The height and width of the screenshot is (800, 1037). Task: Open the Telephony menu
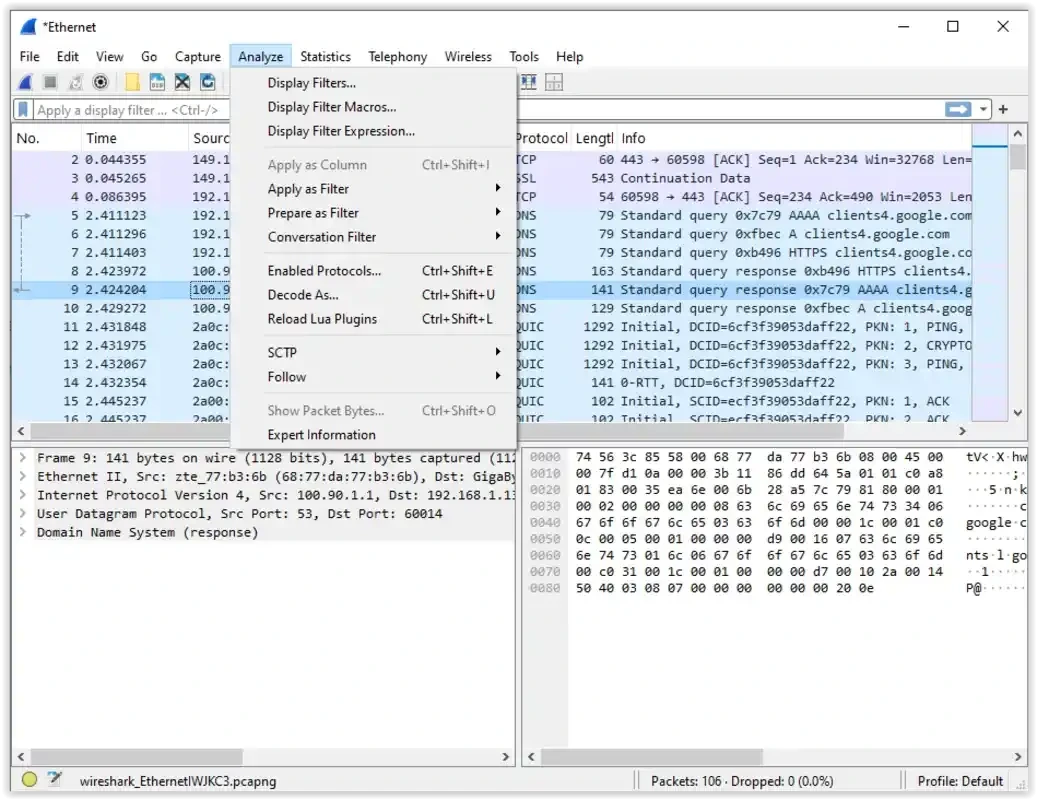(397, 57)
